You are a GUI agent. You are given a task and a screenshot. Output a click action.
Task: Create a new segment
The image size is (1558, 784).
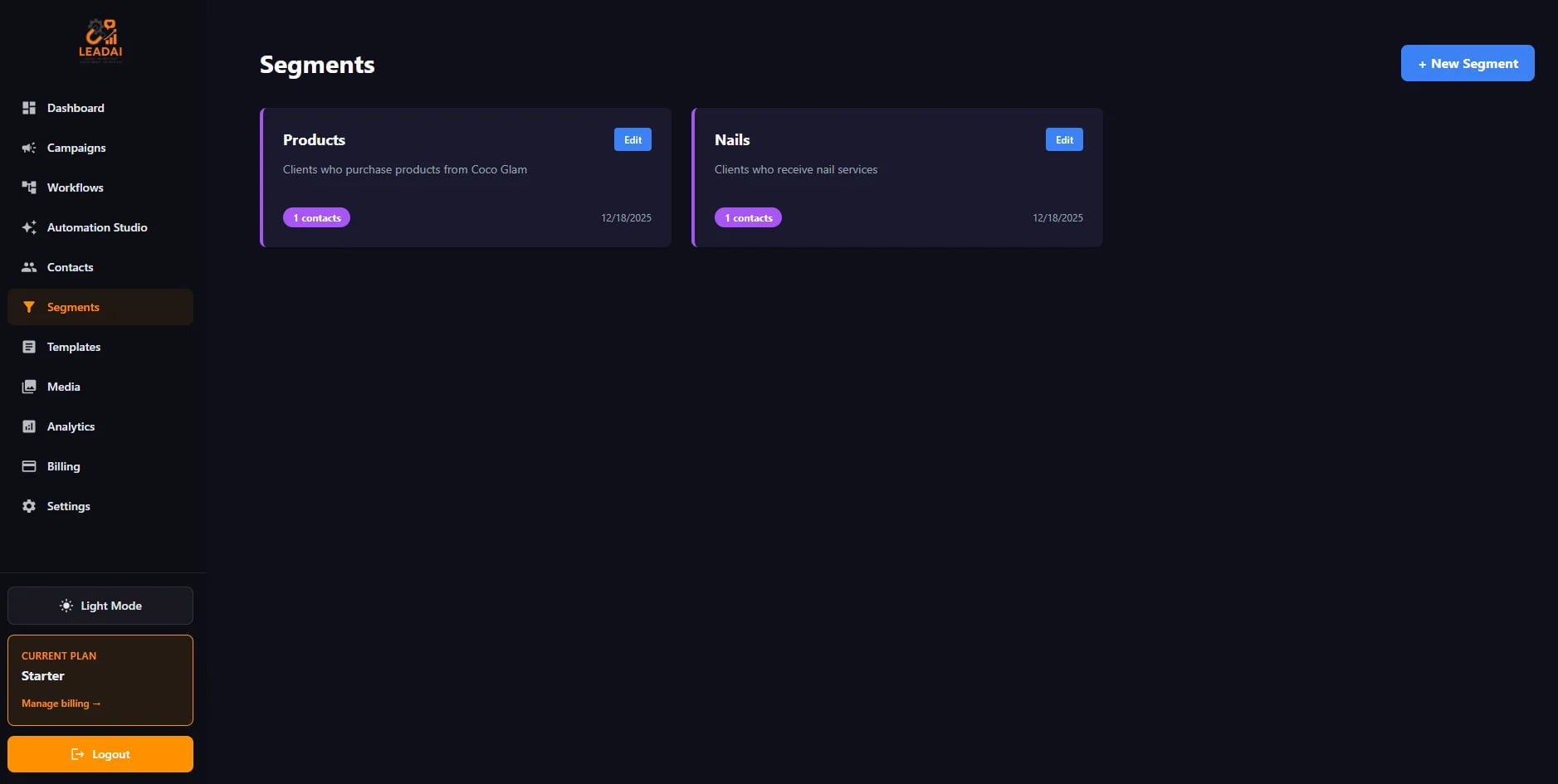point(1466,63)
